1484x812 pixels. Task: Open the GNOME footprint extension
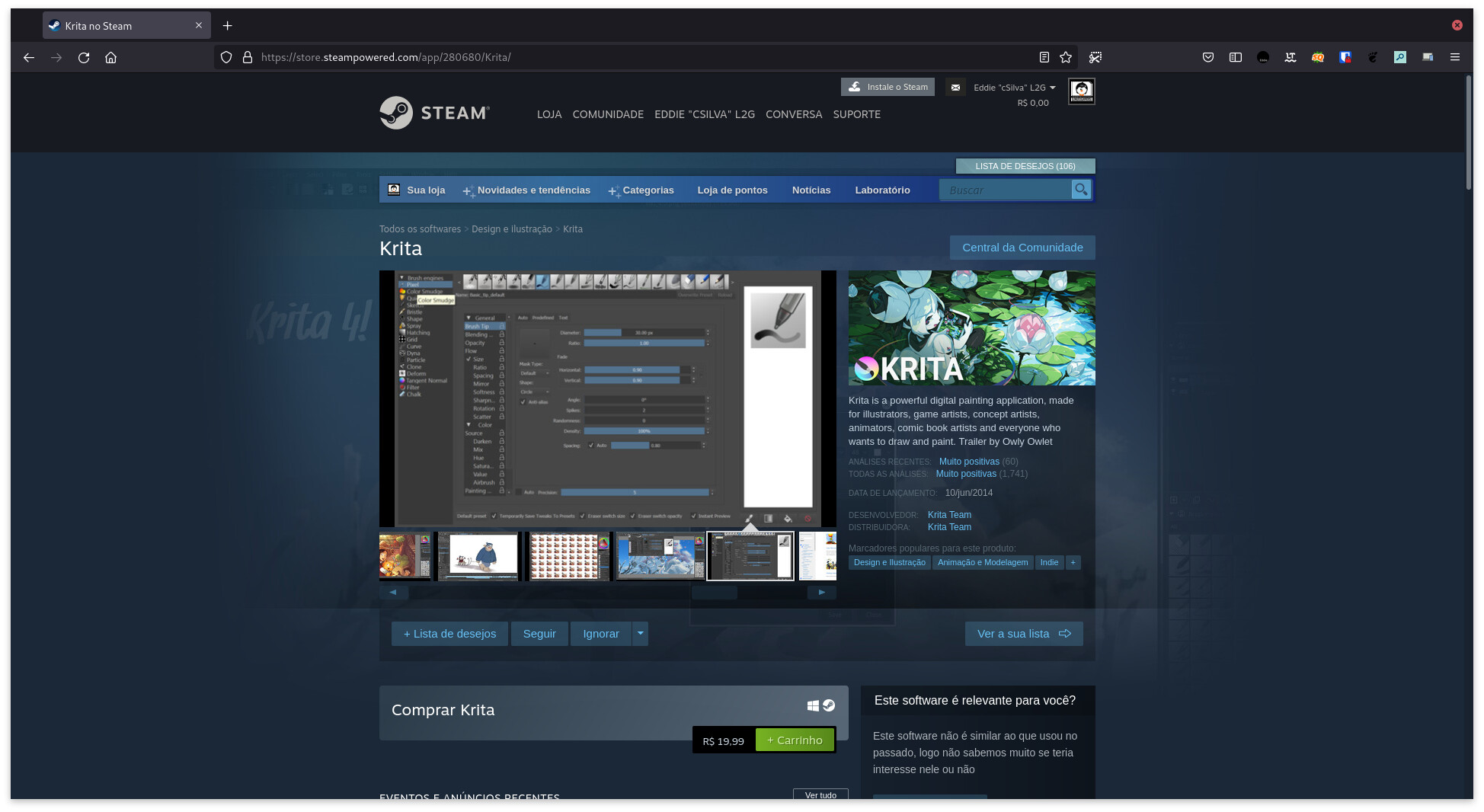(1373, 57)
